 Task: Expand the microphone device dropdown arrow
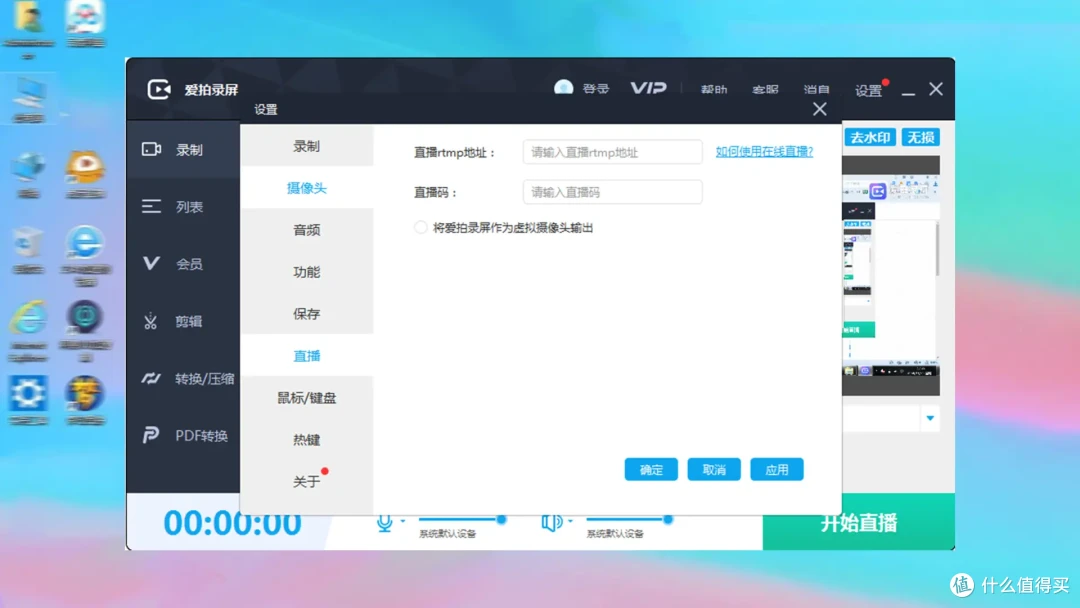403,521
